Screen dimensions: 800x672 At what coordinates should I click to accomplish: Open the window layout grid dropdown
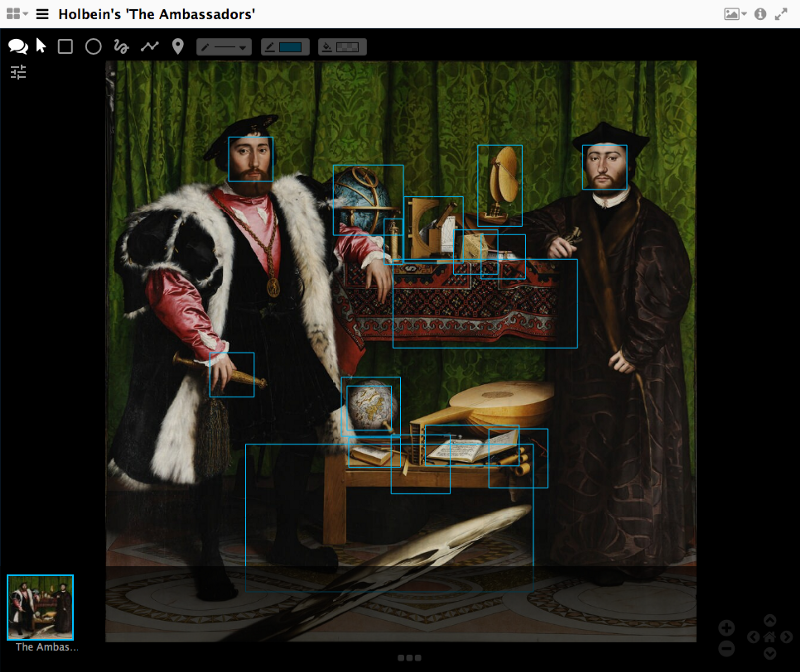(x=17, y=14)
